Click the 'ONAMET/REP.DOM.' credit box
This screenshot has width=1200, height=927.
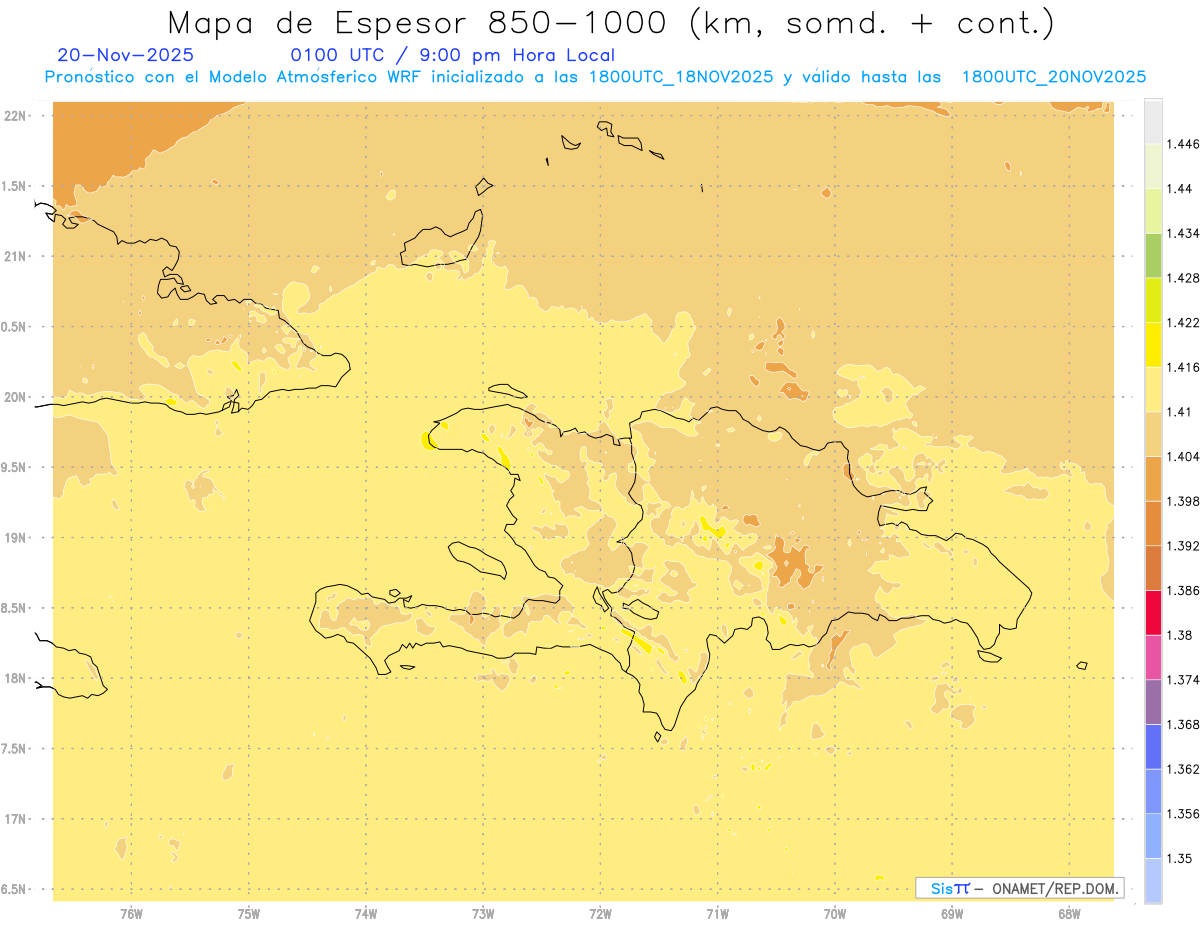(1020, 888)
